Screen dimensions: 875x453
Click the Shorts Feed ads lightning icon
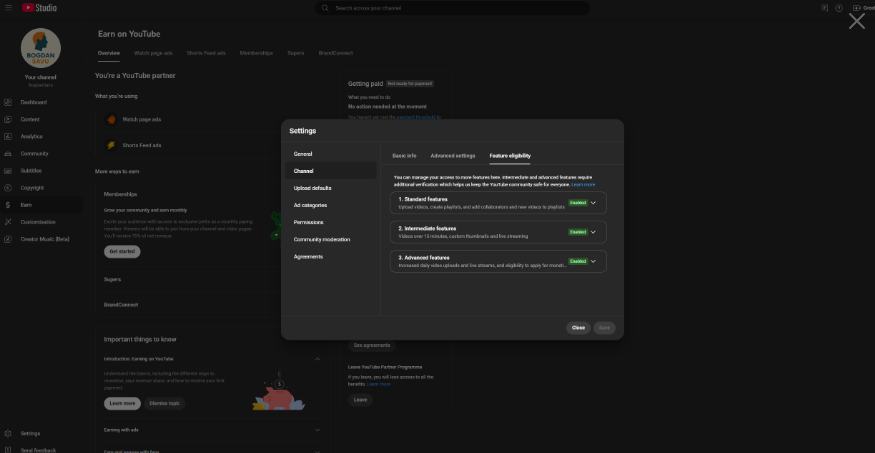click(x=111, y=145)
